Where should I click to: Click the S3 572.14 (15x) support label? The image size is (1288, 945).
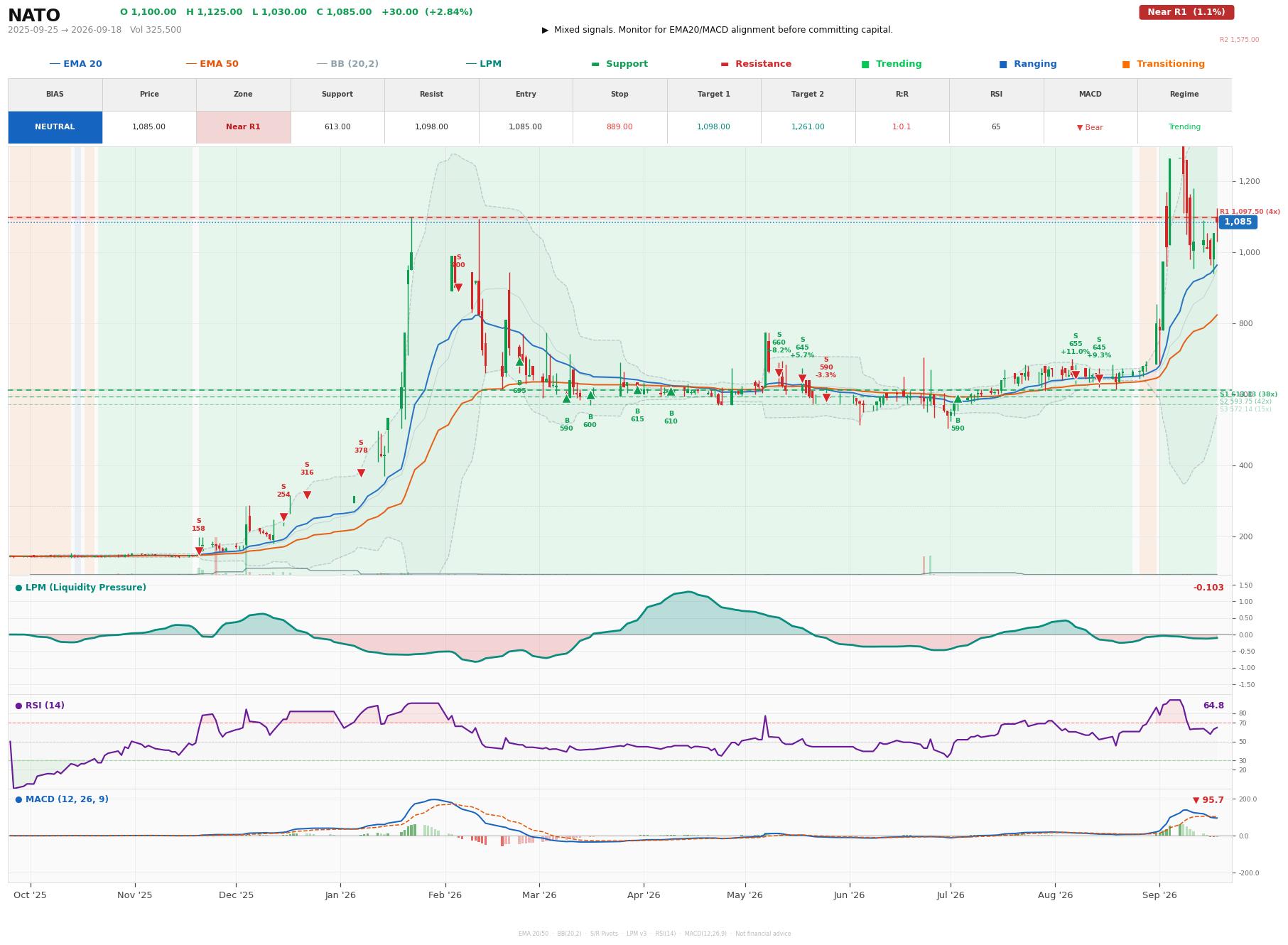point(1245,409)
